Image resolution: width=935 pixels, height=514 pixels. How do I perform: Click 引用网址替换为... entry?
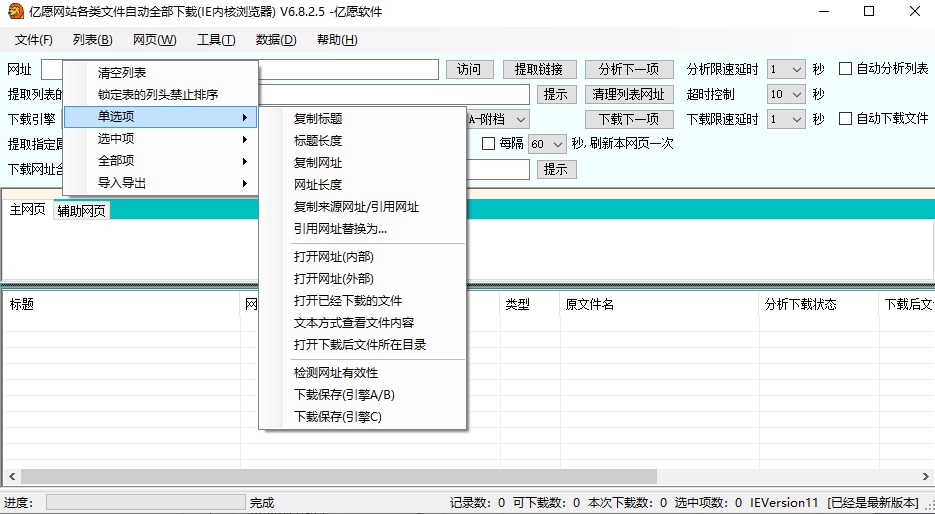pyautogui.click(x=363, y=229)
